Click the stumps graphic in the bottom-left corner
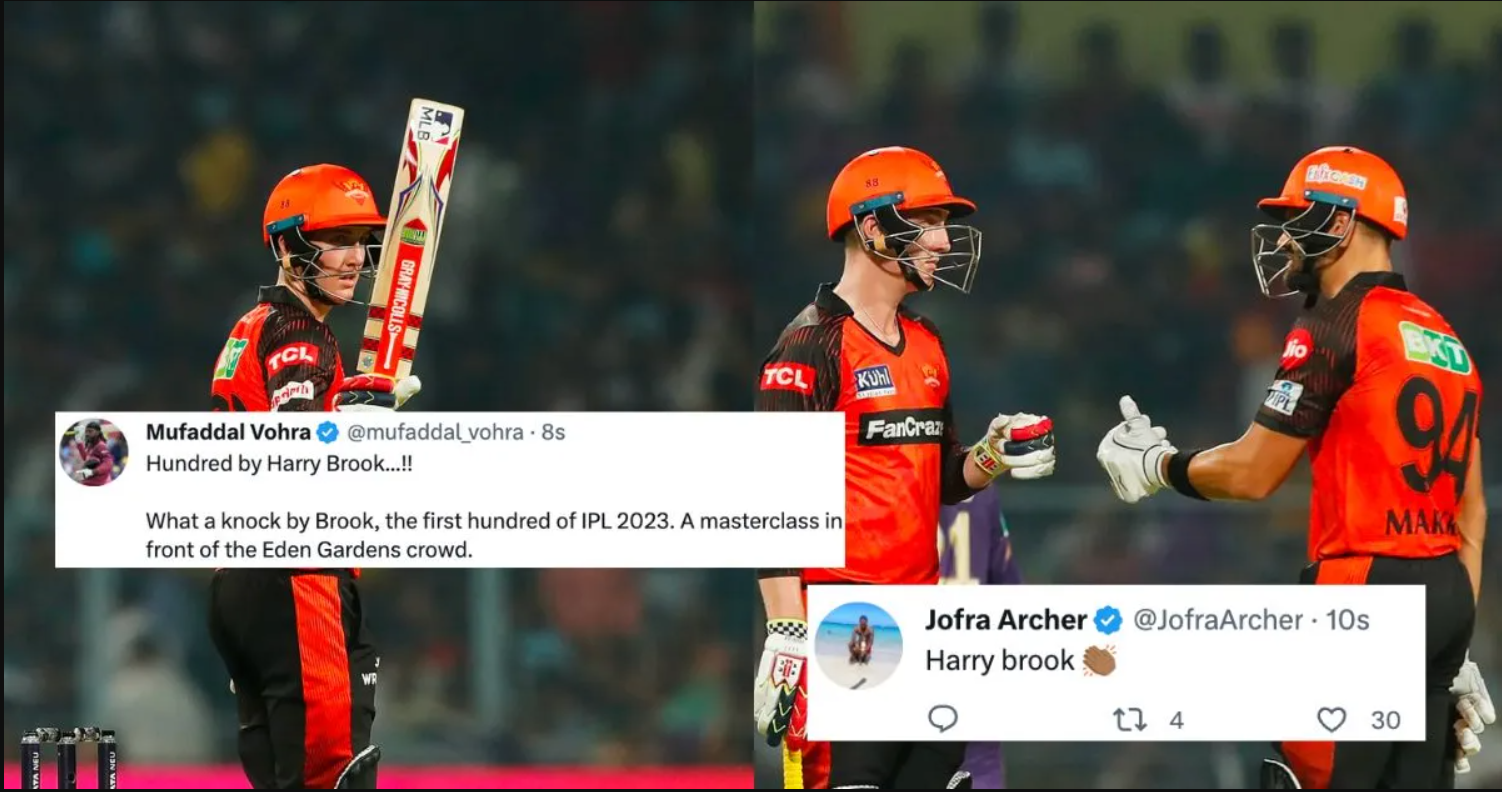This screenshot has width=1502, height=792. coord(68,758)
